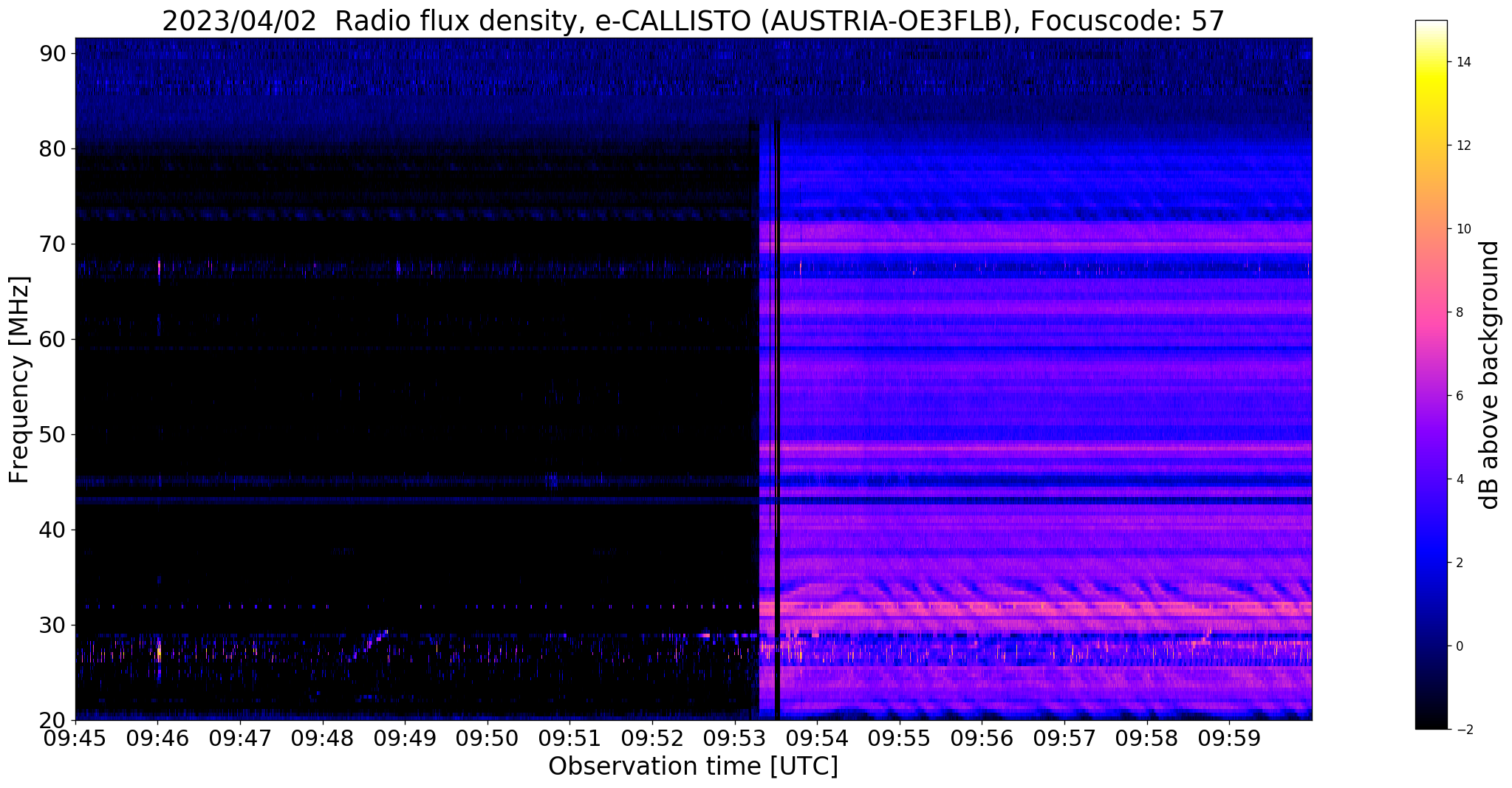Click the 09:56 time tick label

tap(982, 738)
